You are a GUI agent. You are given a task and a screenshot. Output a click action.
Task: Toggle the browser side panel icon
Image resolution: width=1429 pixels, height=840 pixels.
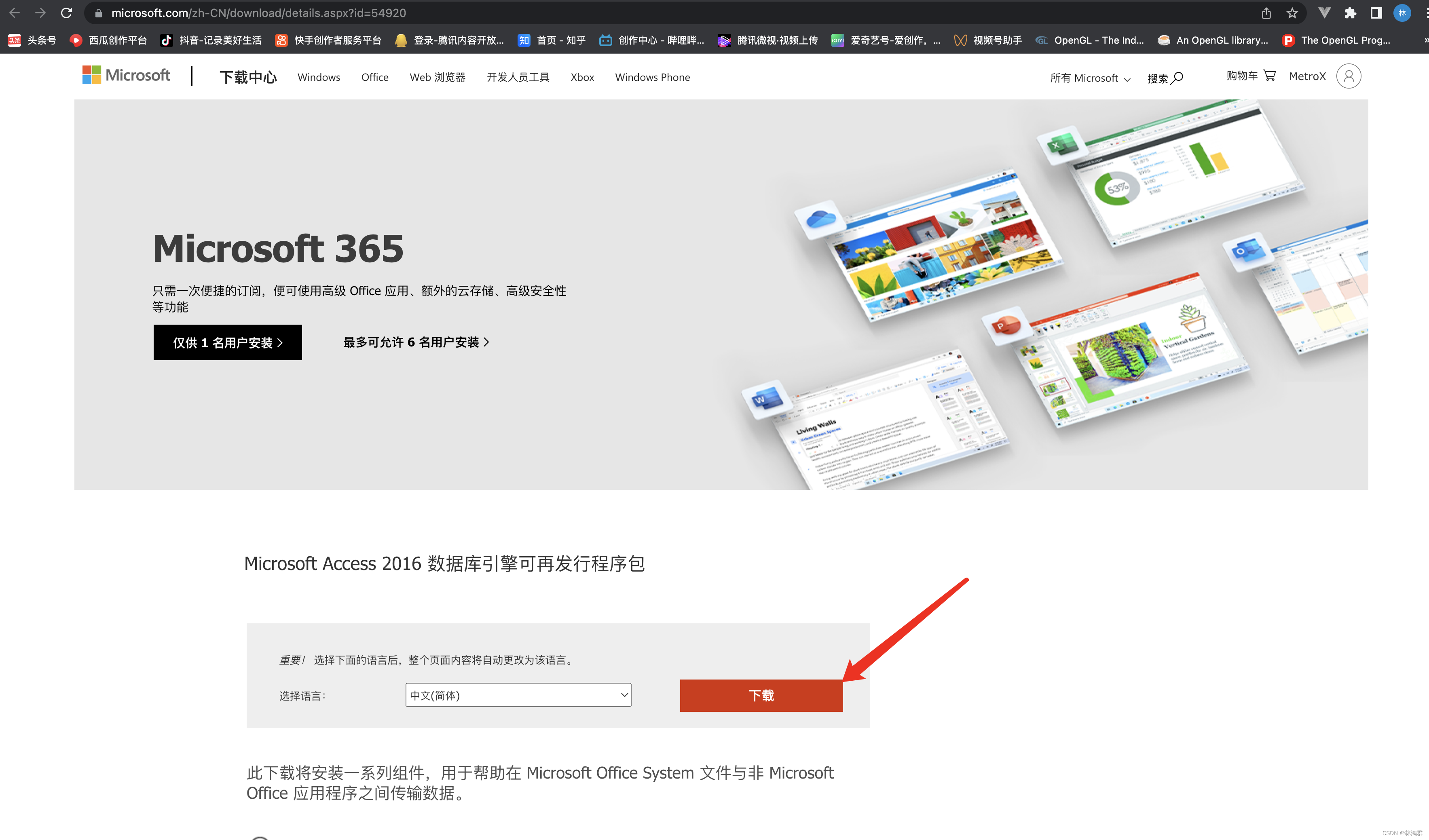point(1376,13)
